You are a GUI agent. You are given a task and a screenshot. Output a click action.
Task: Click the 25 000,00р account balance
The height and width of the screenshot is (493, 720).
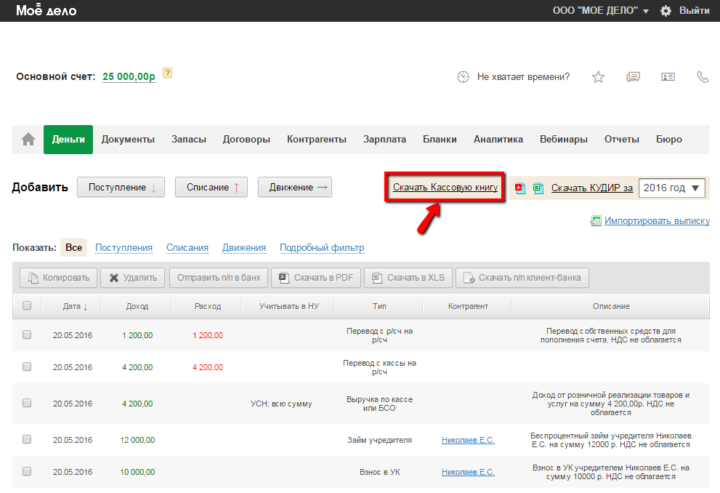coord(129,76)
